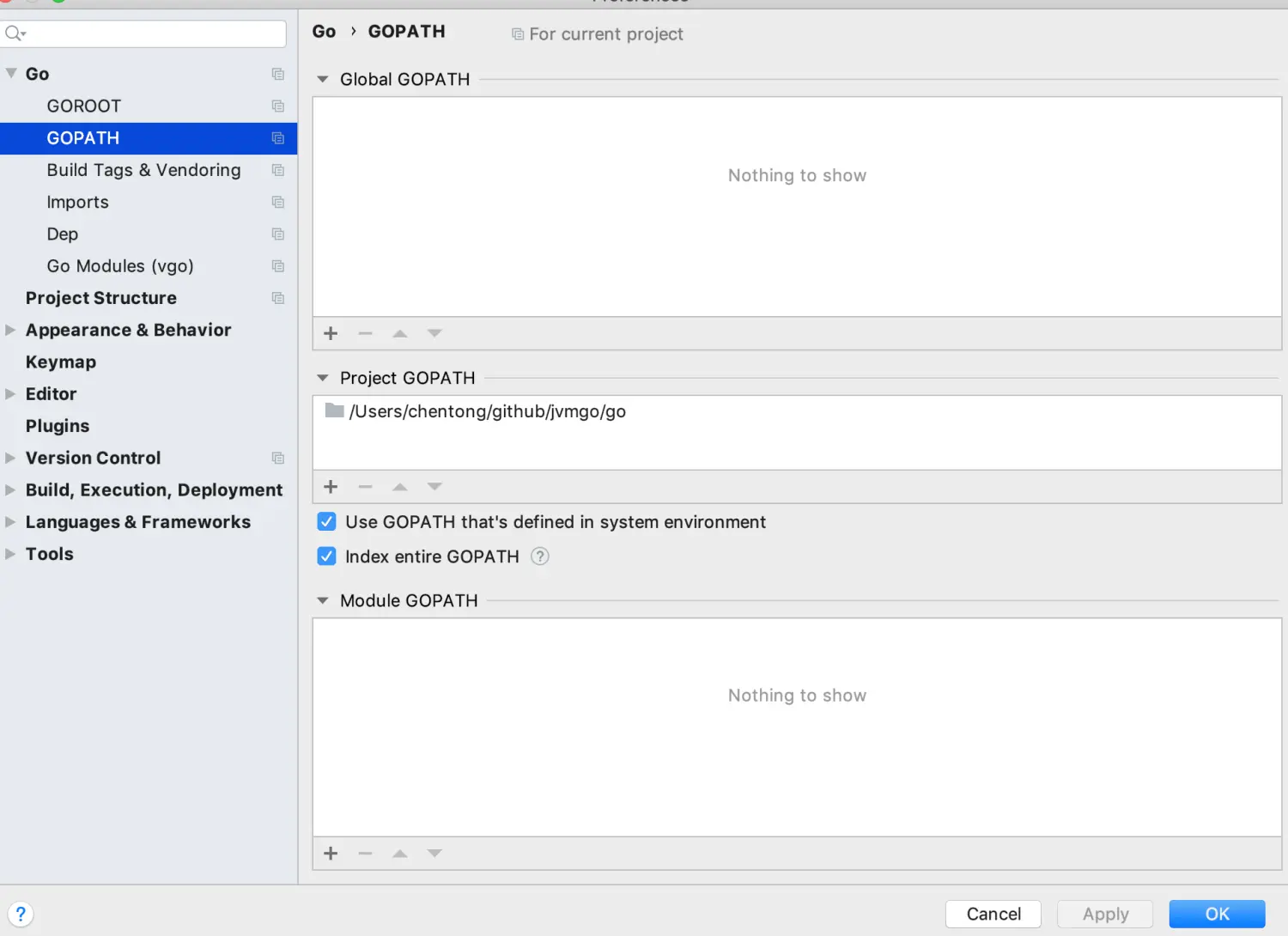Click move-down arrow under Project GOPATH list
The image size is (1288, 936).
(434, 487)
